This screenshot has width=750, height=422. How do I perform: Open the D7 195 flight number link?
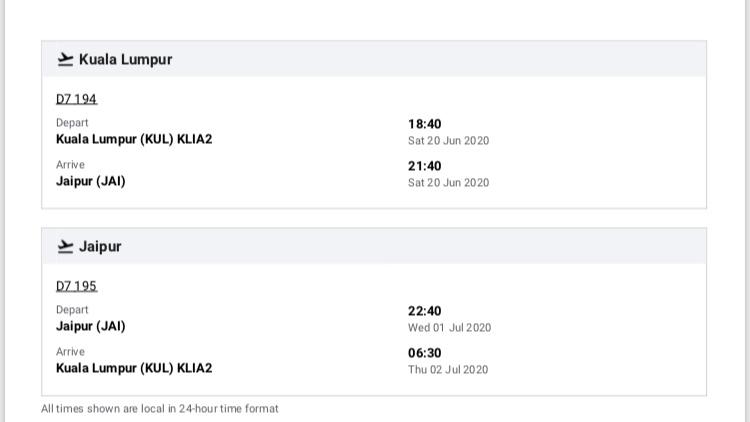tap(77, 286)
